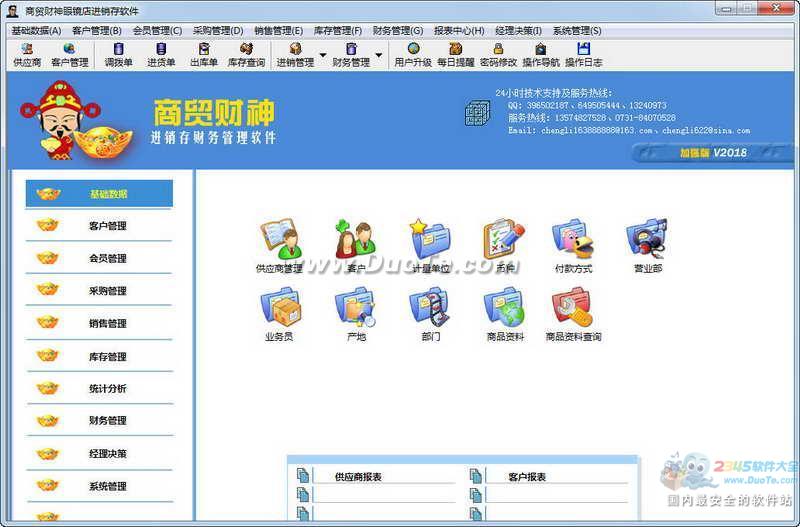Open the 付款方式 icon
This screenshot has width=800, height=527.
(573, 246)
